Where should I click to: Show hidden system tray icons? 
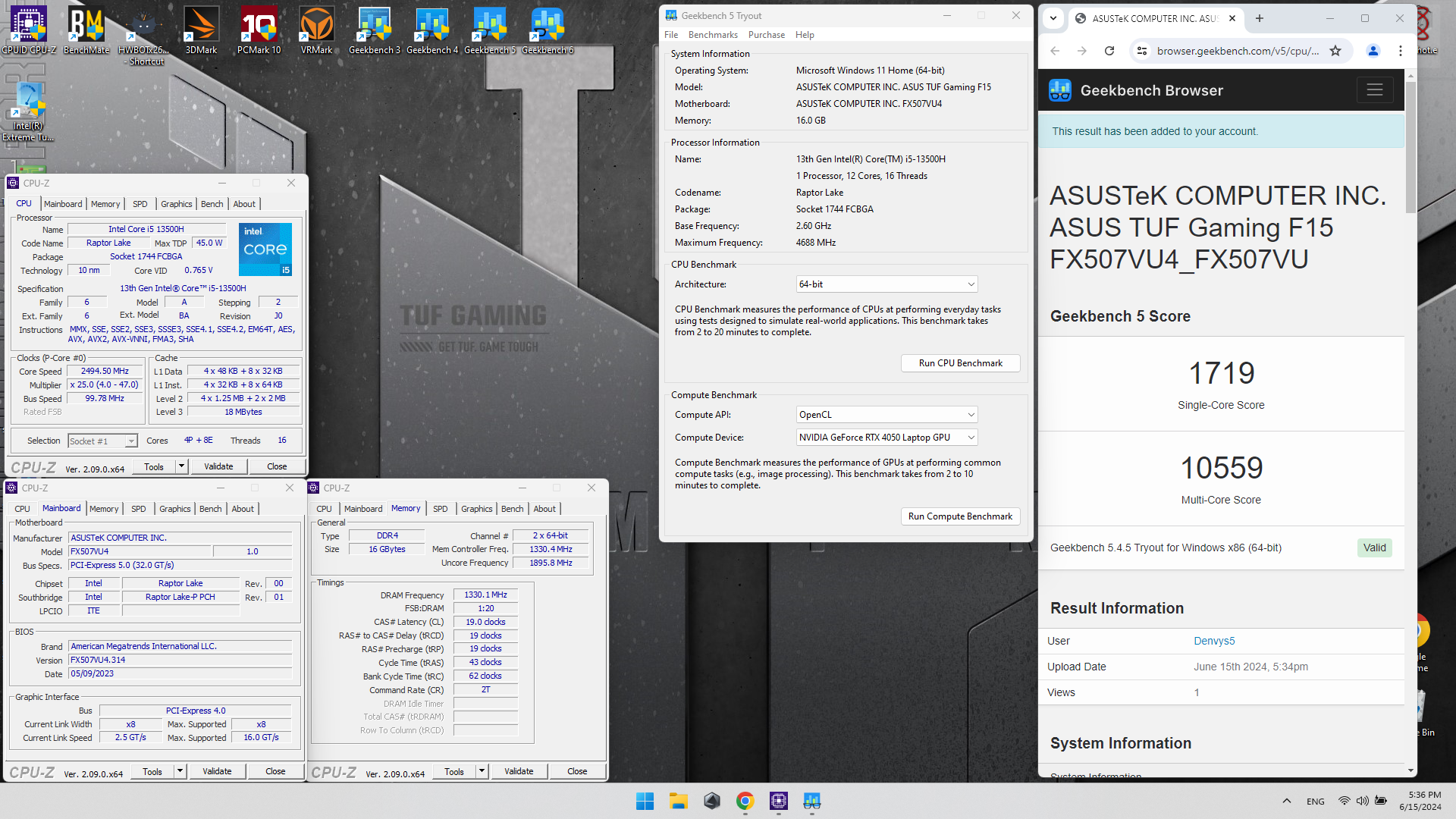pyautogui.click(x=1287, y=801)
